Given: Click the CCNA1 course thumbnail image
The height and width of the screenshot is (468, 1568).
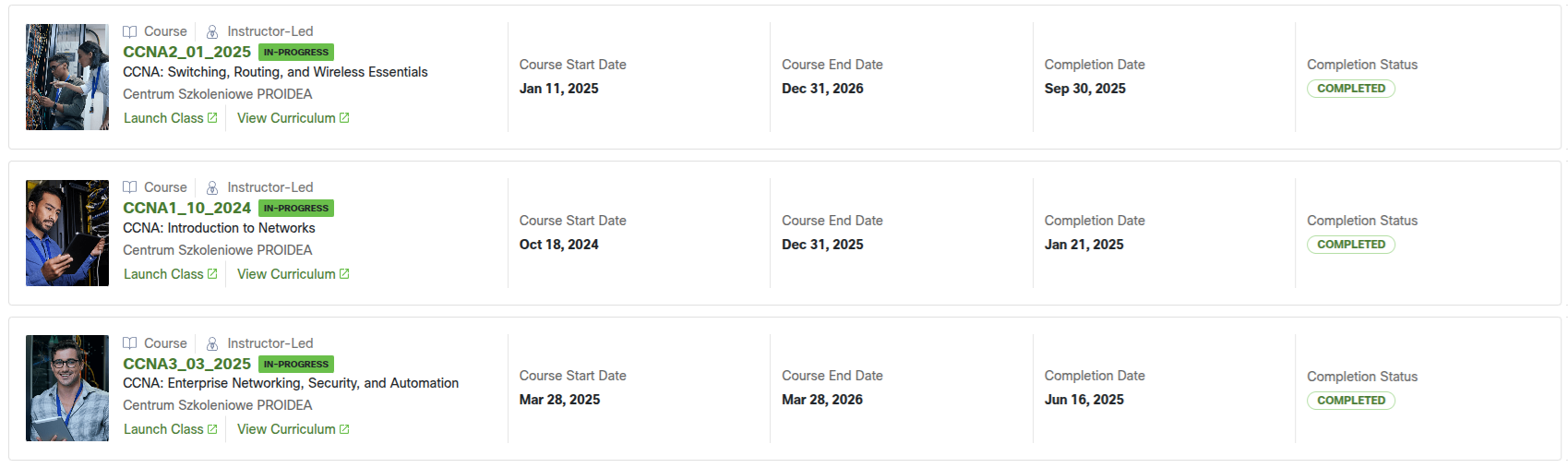Looking at the screenshot, I should tap(67, 233).
